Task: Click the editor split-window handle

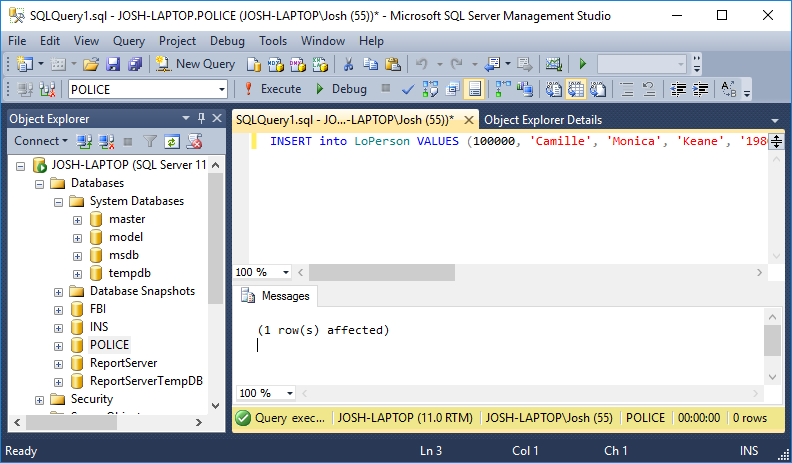Action: 776,141
